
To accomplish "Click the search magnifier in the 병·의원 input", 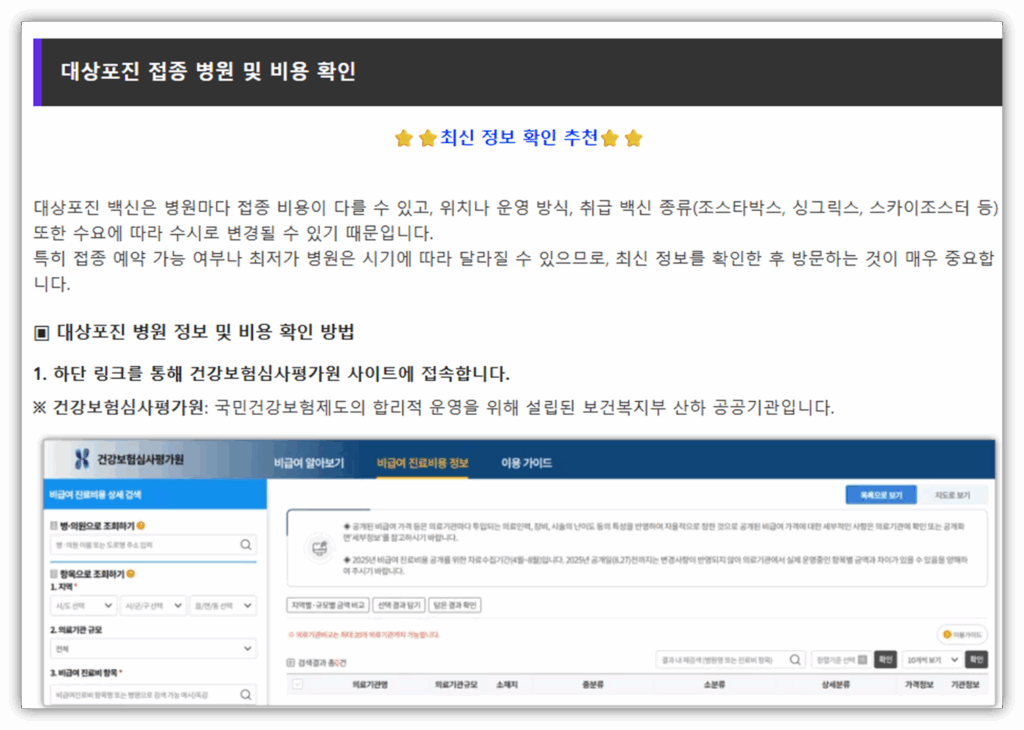I will pyautogui.click(x=246, y=545).
